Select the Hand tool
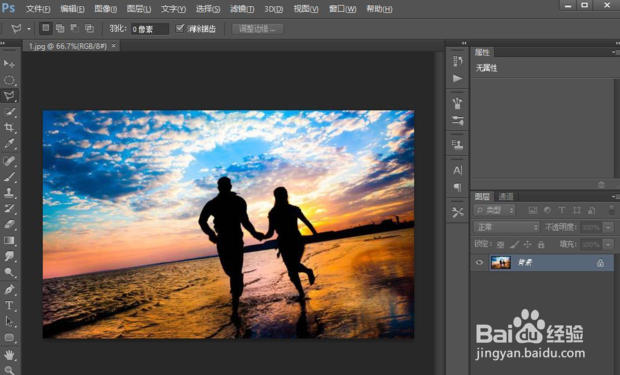The width and height of the screenshot is (620, 375). (9, 355)
